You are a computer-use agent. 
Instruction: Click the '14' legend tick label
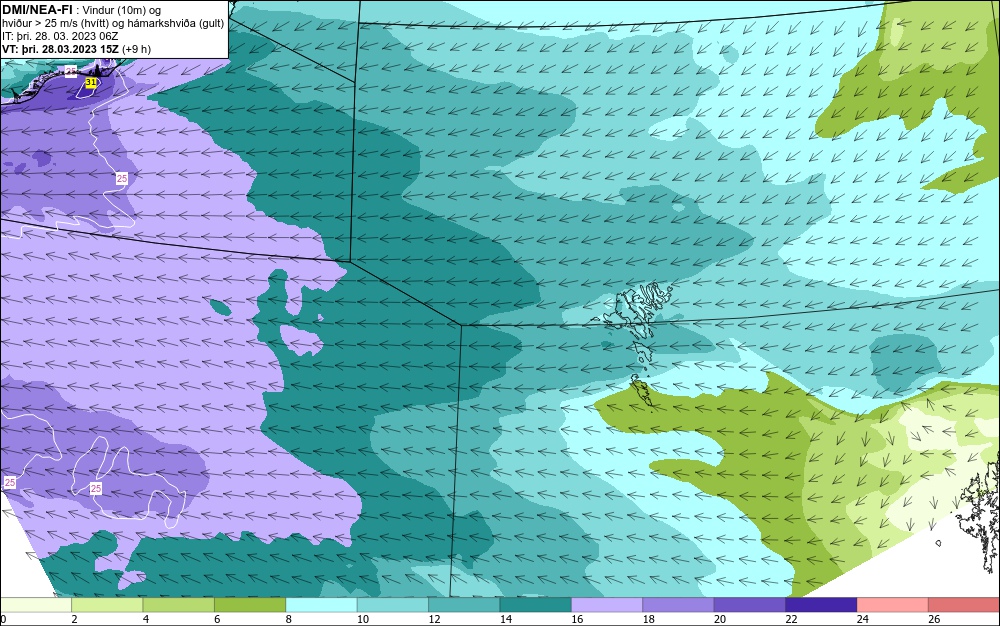point(506,619)
